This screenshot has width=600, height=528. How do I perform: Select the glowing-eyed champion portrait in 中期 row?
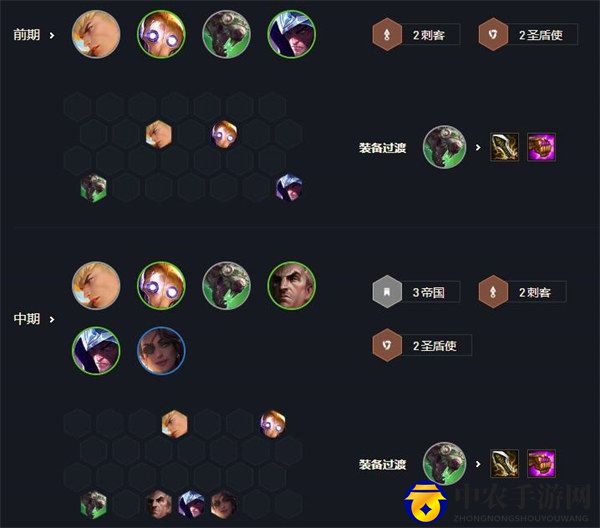point(161,285)
